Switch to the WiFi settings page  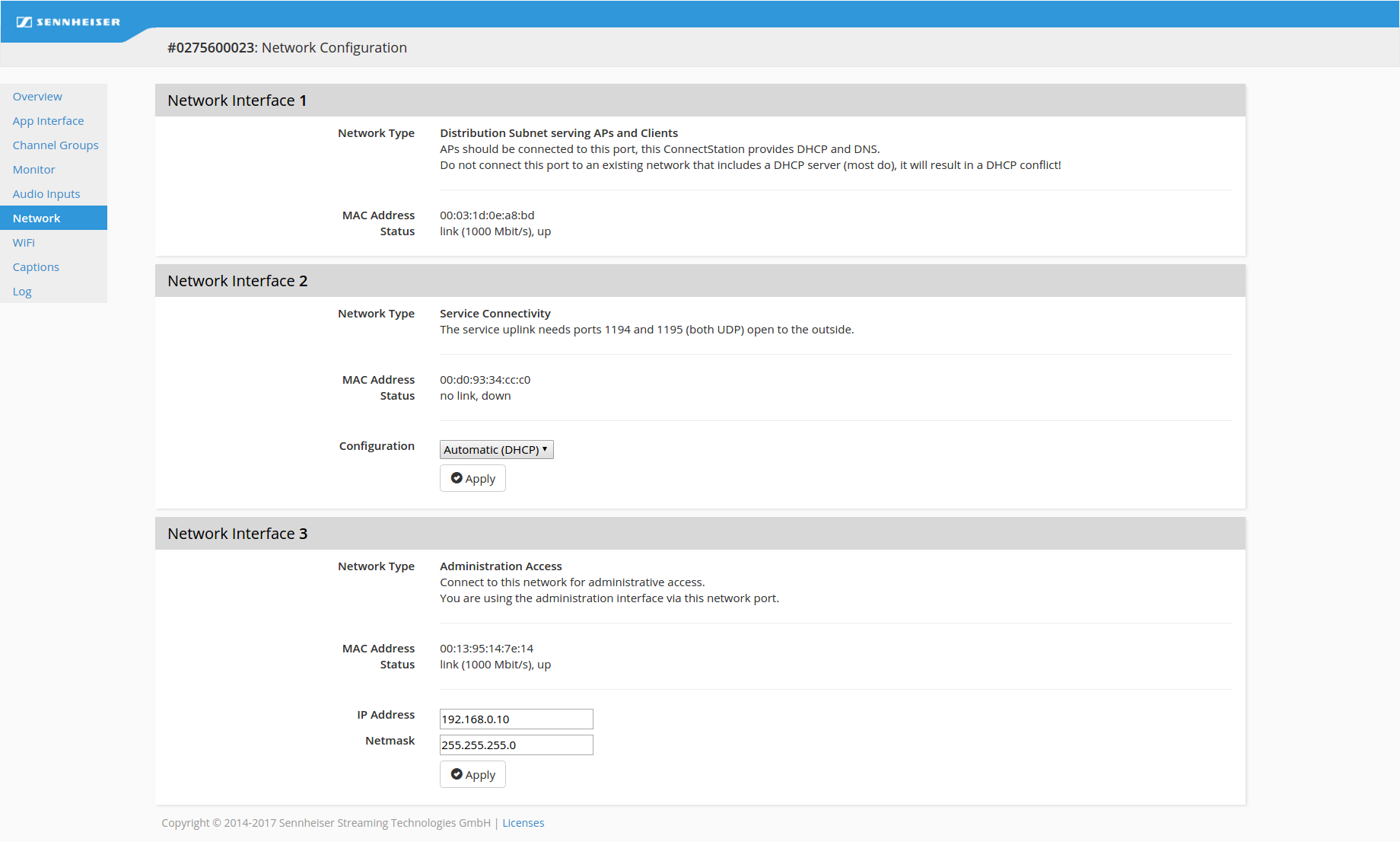click(x=24, y=243)
